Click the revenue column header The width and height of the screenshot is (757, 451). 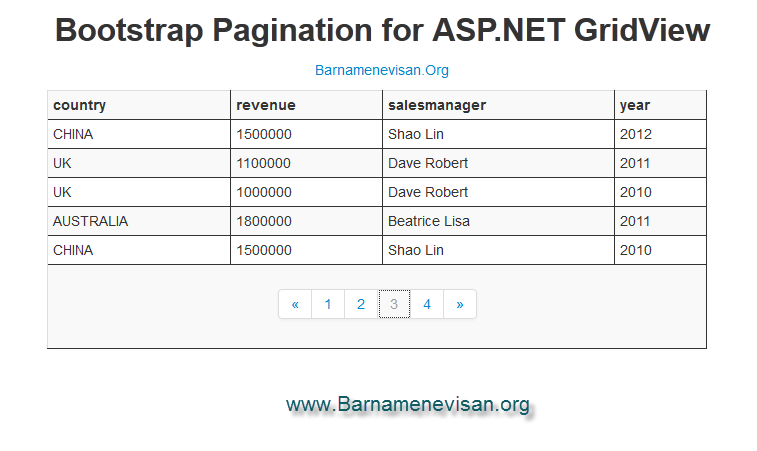tap(266, 105)
